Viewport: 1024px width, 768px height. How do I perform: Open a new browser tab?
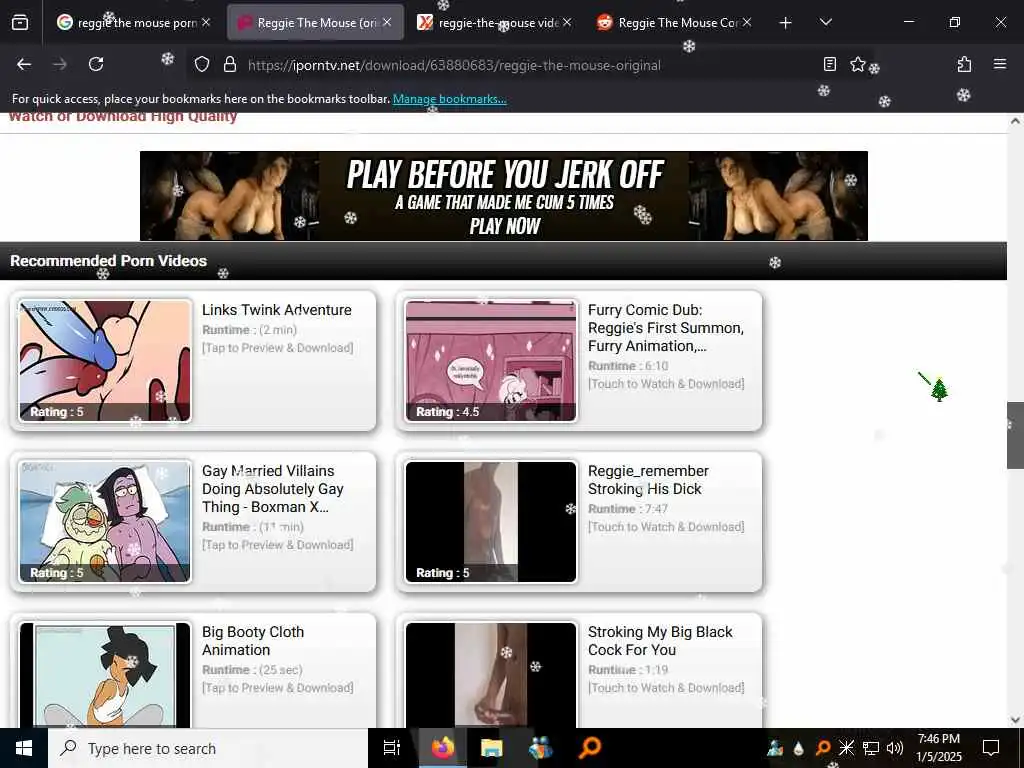tap(785, 23)
